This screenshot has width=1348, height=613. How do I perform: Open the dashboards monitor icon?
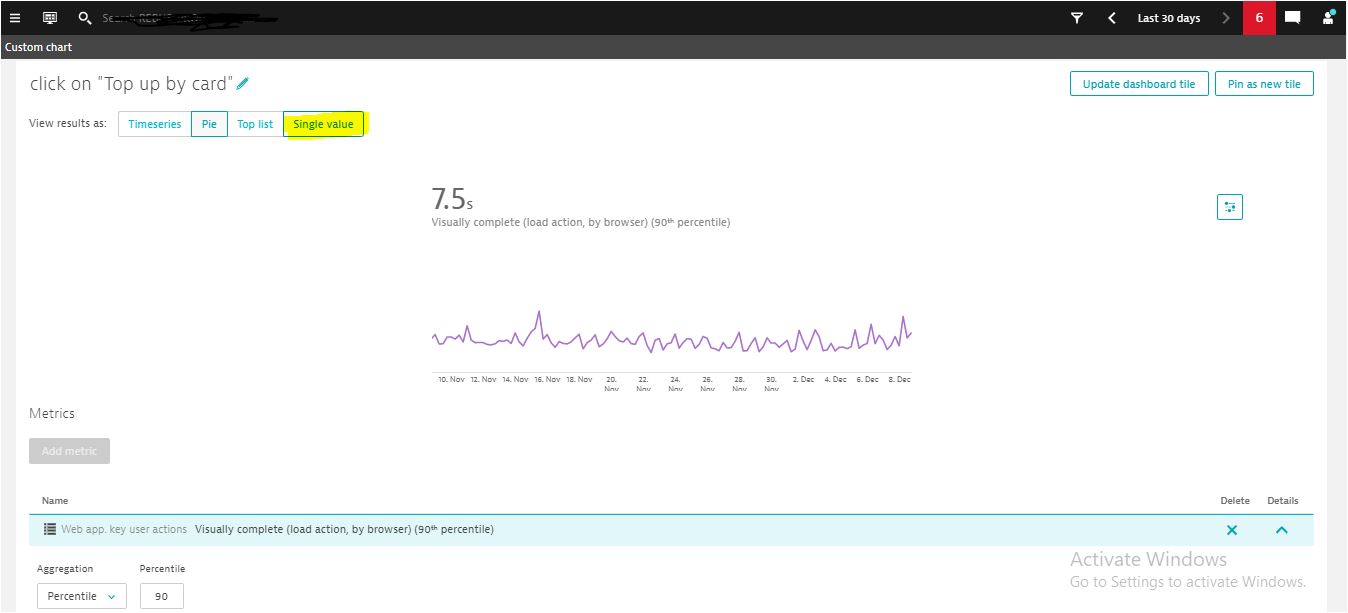click(50, 18)
